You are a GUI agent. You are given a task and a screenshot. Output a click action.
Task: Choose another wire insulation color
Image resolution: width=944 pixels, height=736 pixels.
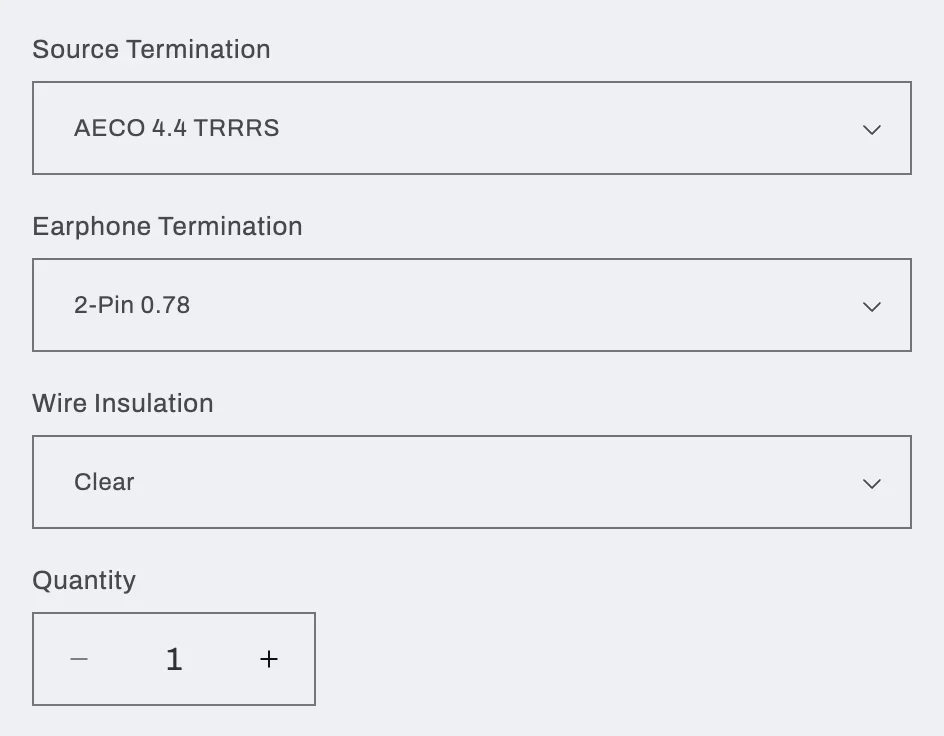tap(471, 482)
